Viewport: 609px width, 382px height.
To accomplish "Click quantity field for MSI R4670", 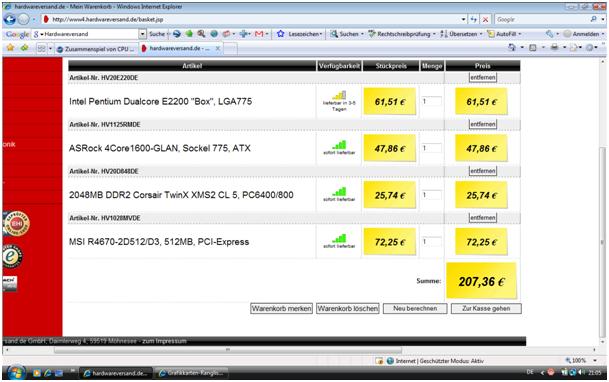I will 432,241.
